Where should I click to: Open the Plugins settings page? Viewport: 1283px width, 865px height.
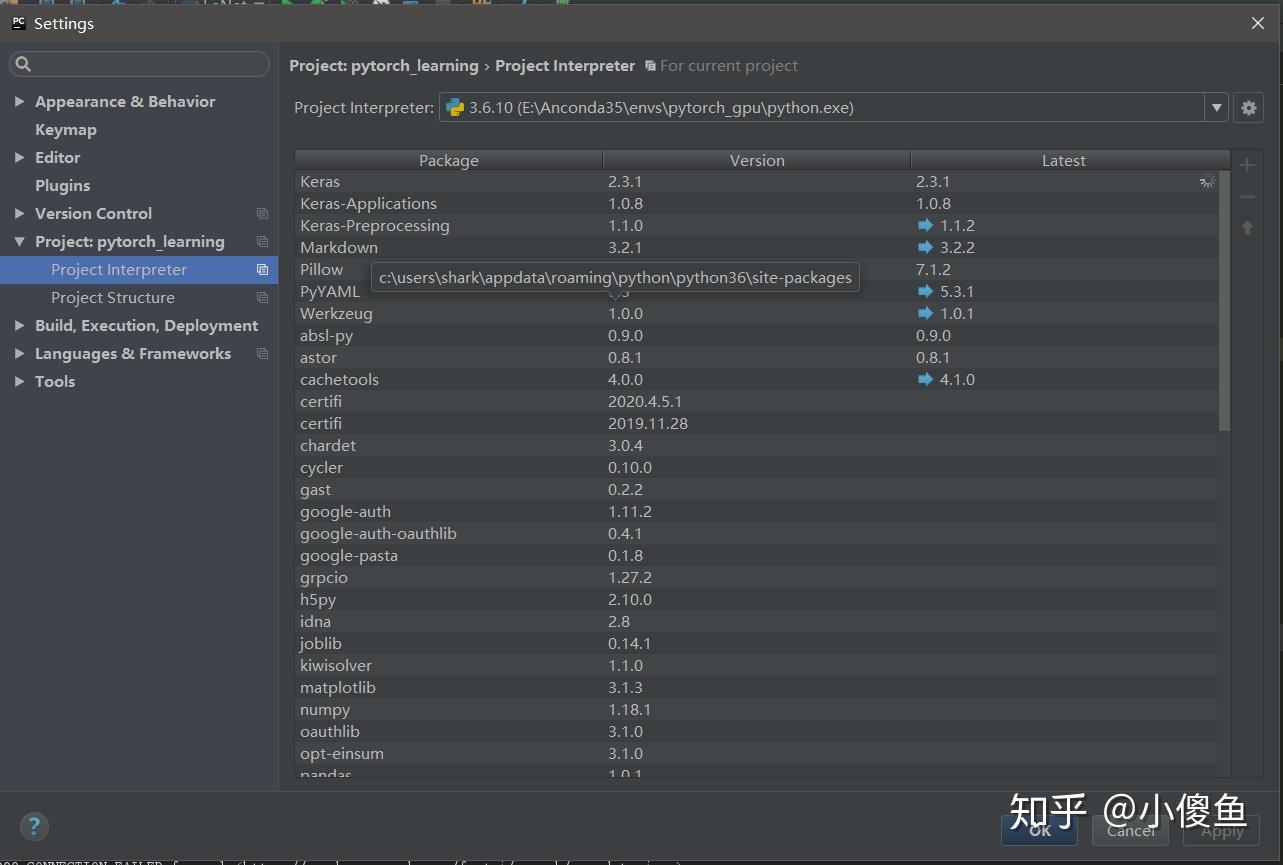pos(62,186)
